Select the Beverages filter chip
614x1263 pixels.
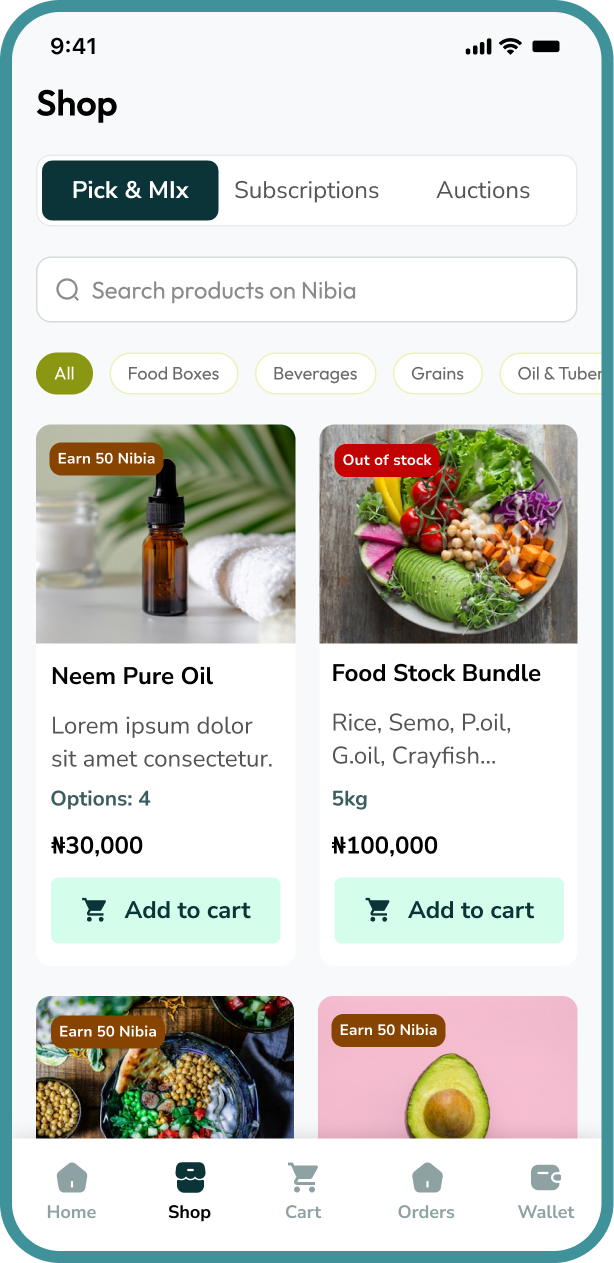(315, 373)
